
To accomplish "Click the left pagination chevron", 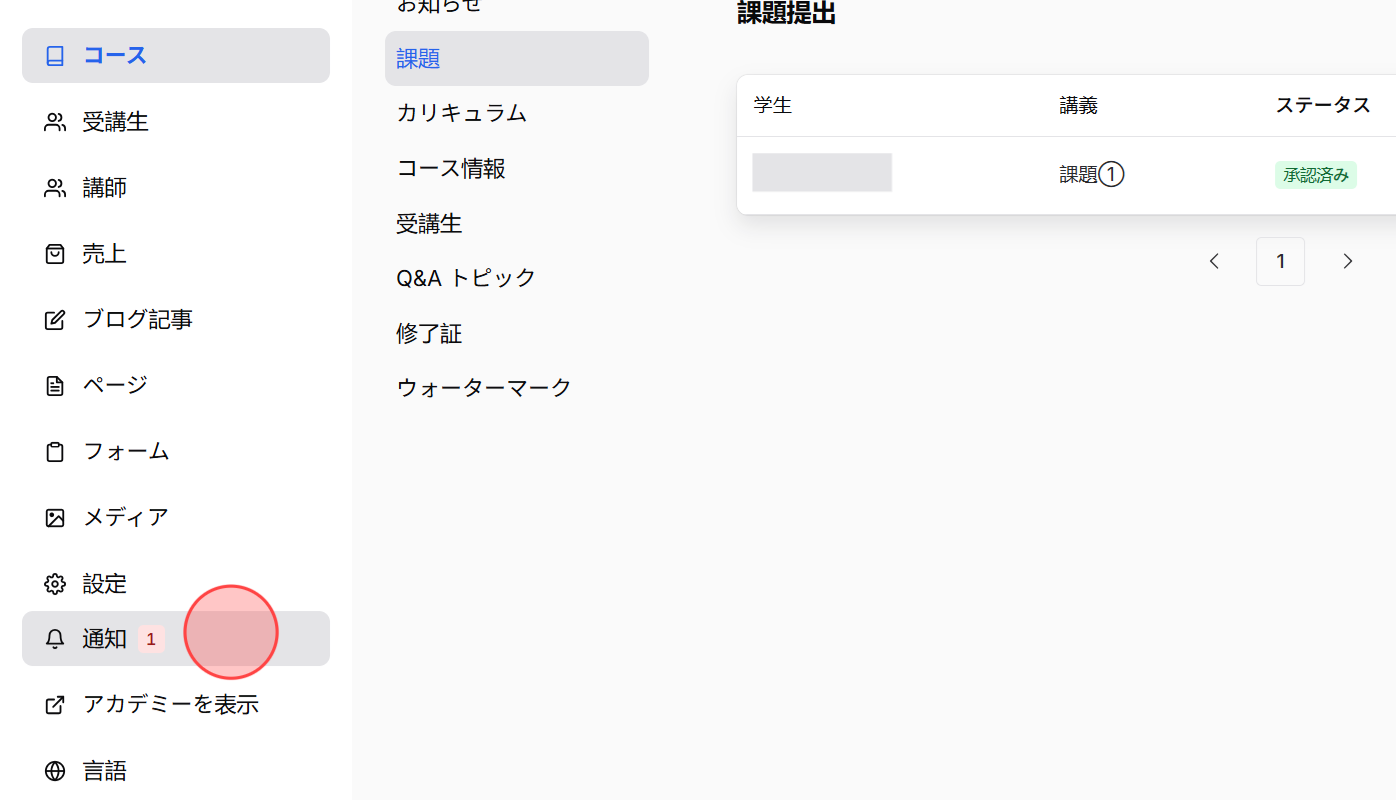I will pos(1213,261).
